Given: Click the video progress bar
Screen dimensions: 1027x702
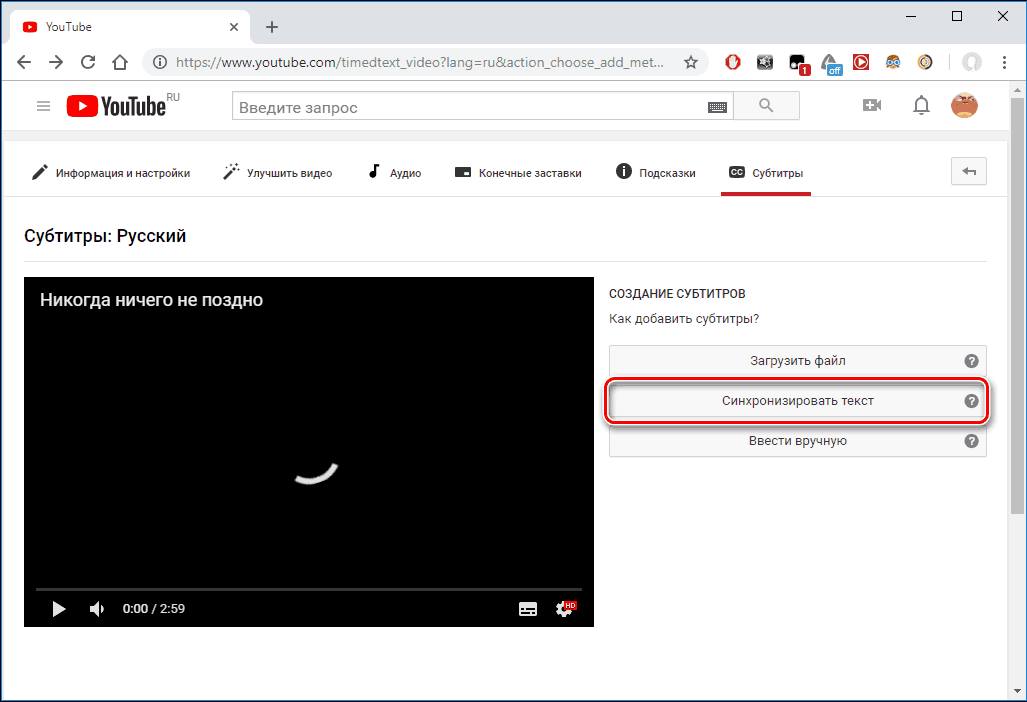Looking at the screenshot, I should [308, 589].
